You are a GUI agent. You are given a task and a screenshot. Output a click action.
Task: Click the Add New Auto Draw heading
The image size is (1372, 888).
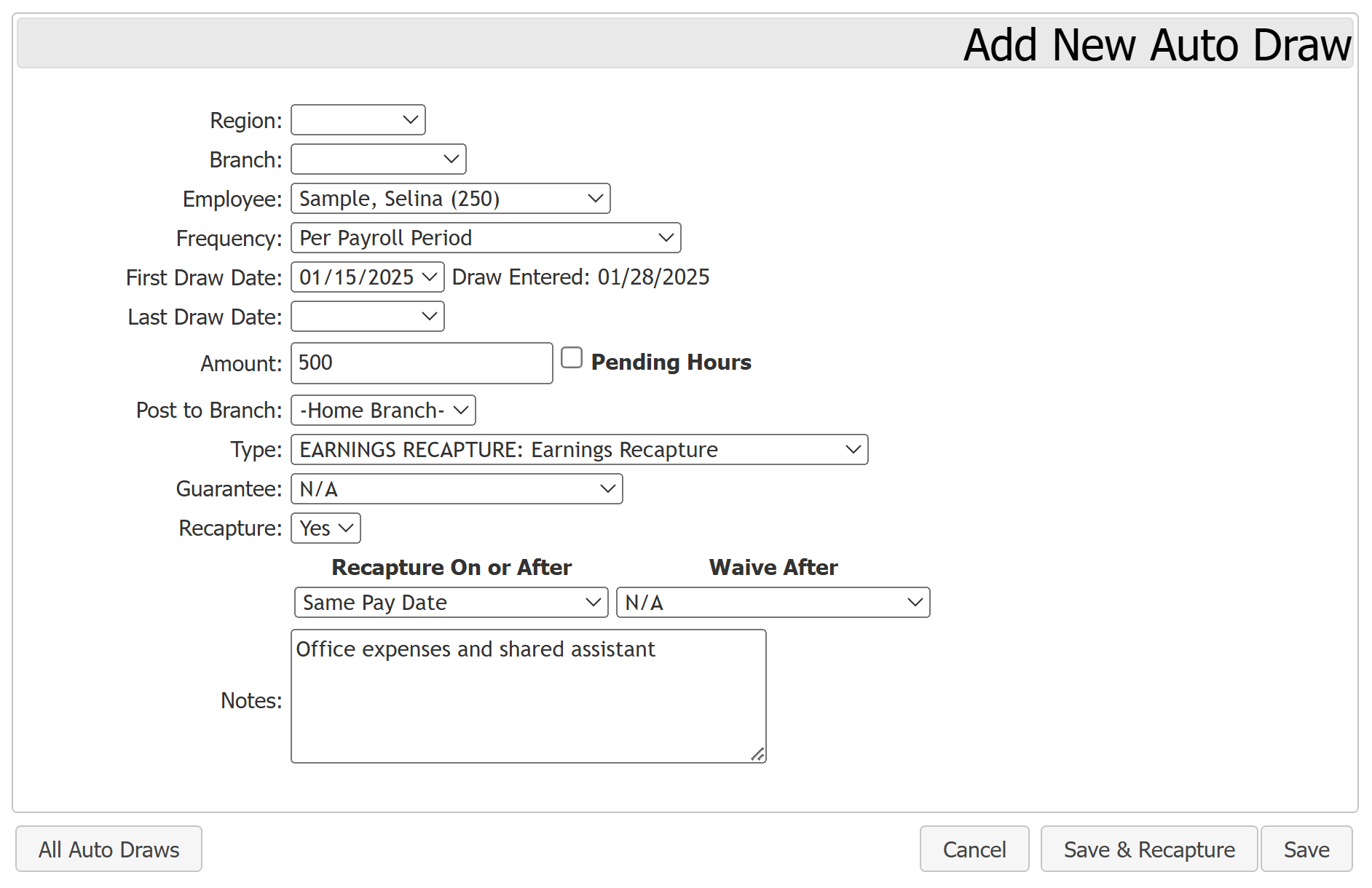click(1157, 45)
